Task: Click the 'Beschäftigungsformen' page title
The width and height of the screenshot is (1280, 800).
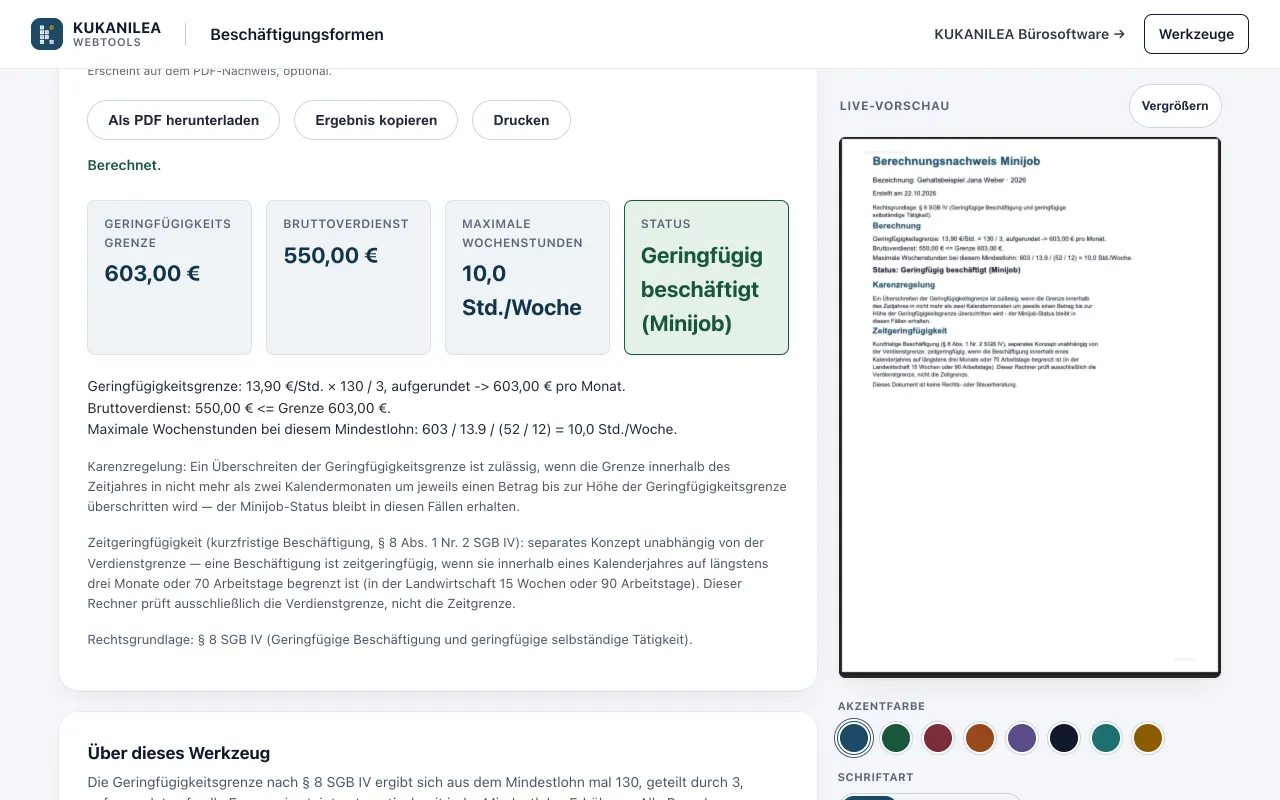Action: click(297, 34)
